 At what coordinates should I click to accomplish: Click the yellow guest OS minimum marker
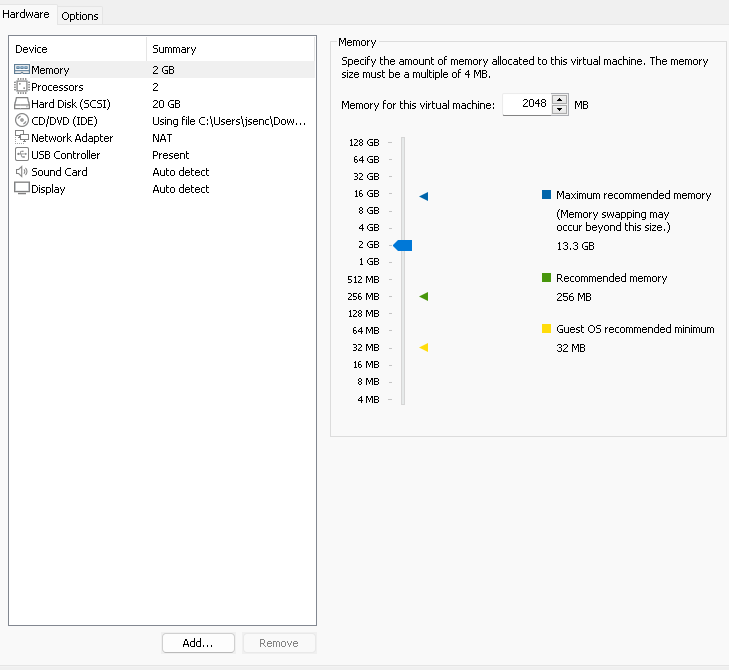424,347
